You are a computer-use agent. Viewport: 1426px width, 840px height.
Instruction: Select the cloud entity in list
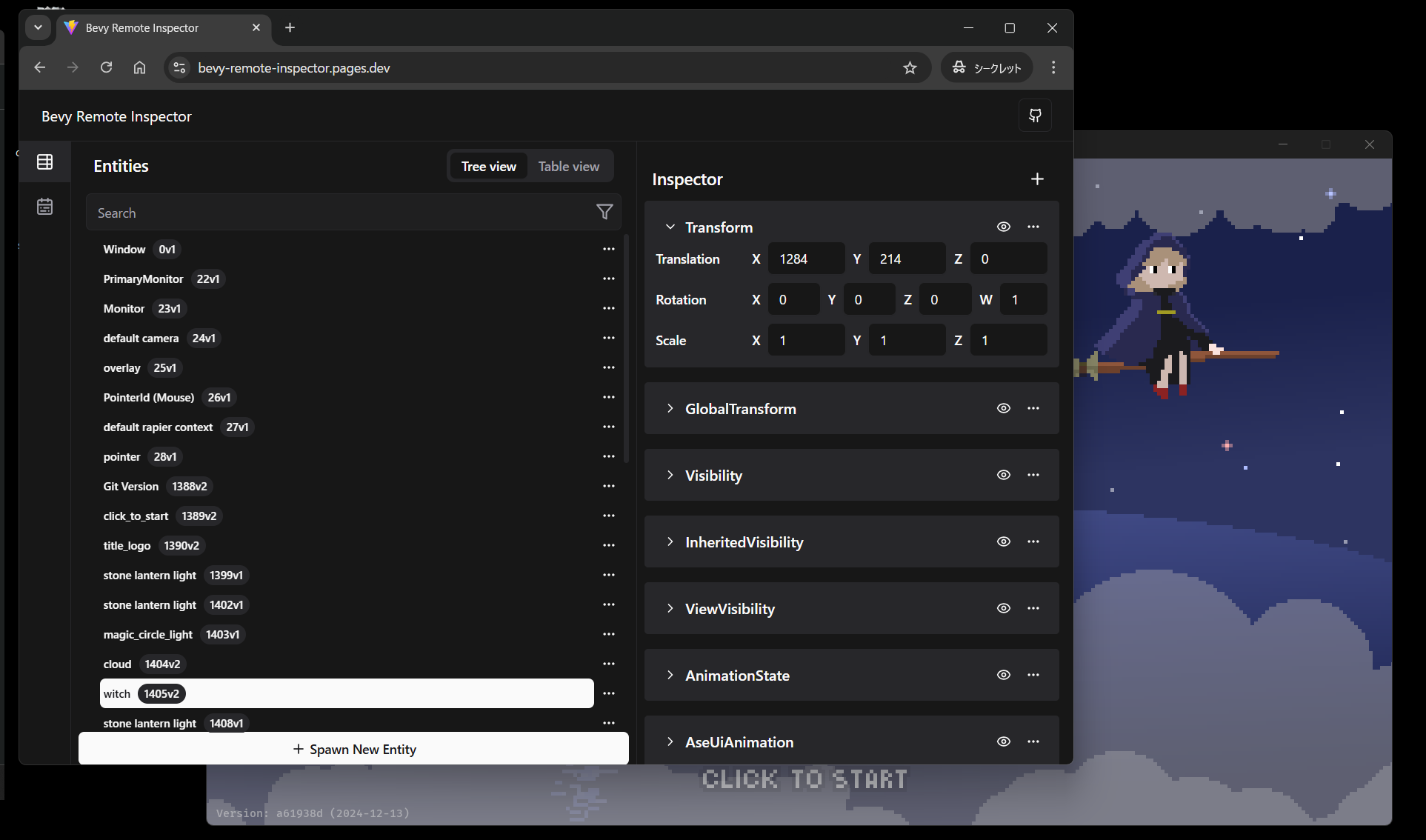119,664
